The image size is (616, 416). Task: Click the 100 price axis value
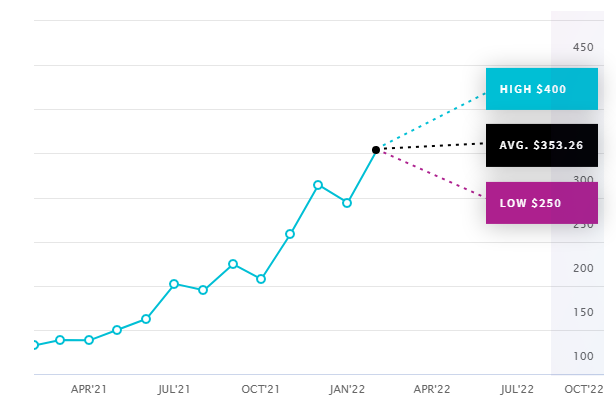[583, 356]
